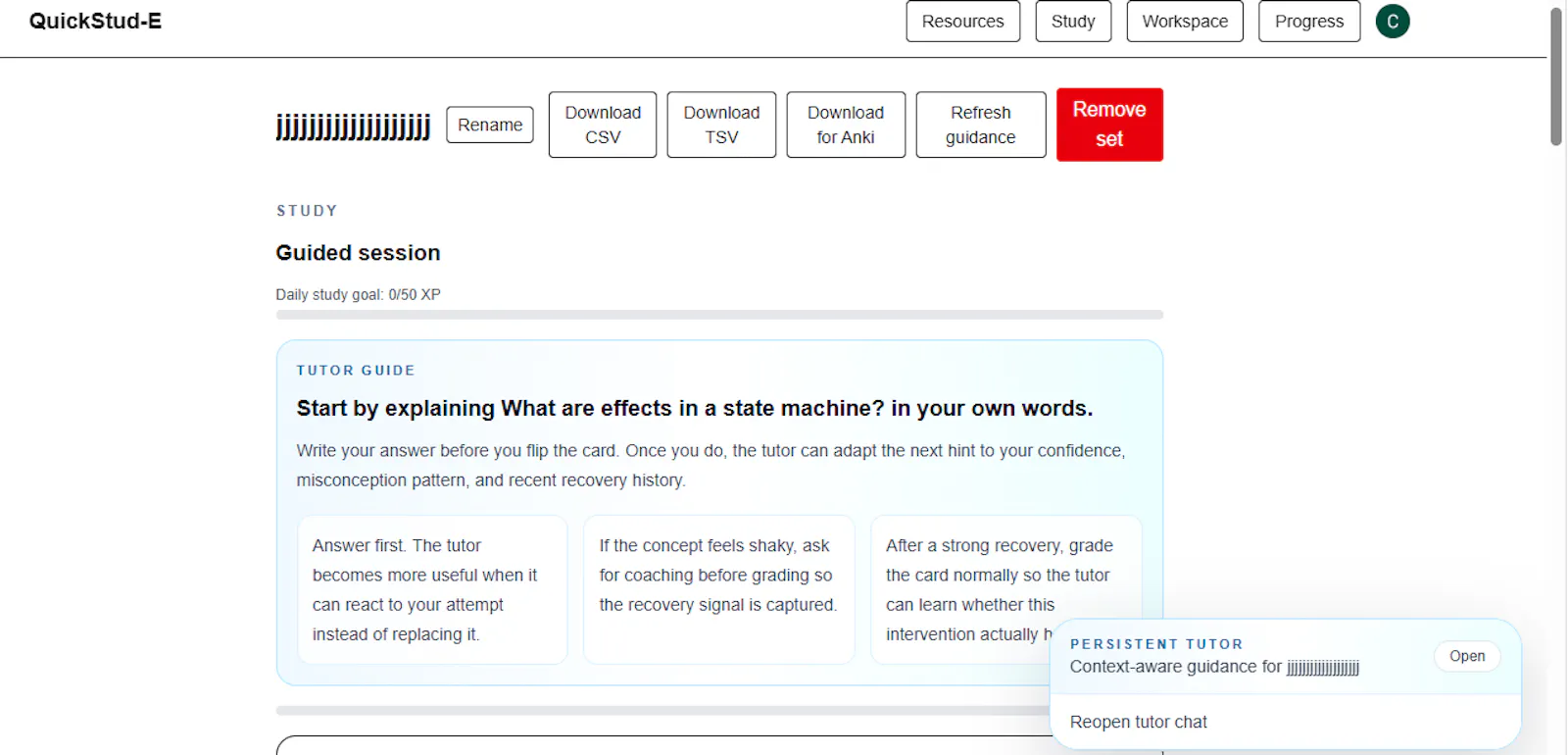Viewport: 1568px width, 755px height.
Task: Reopen tutor chat
Action: [1139, 722]
